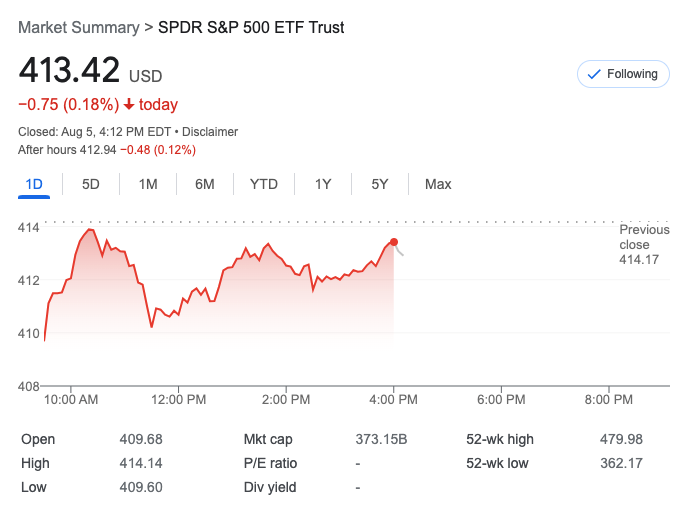Screen dimensions: 698x509
Task: Select the 1Y range tab
Action: [323, 184]
